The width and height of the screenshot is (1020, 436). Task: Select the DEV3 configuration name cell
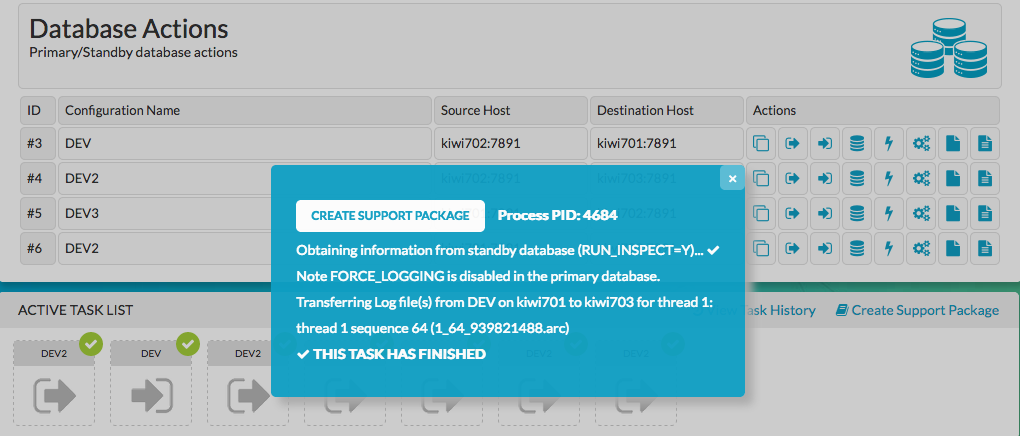click(x=245, y=213)
